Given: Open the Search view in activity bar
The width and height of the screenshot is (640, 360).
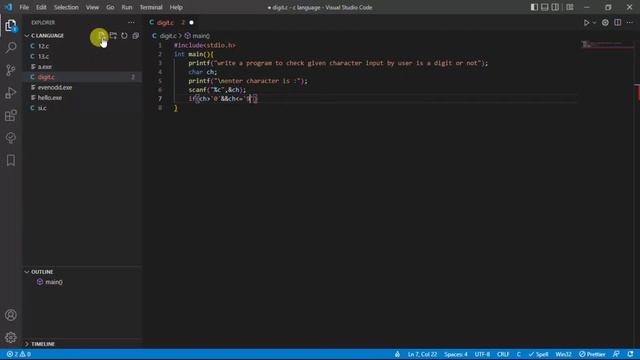Looking at the screenshot, I should [x=11, y=47].
